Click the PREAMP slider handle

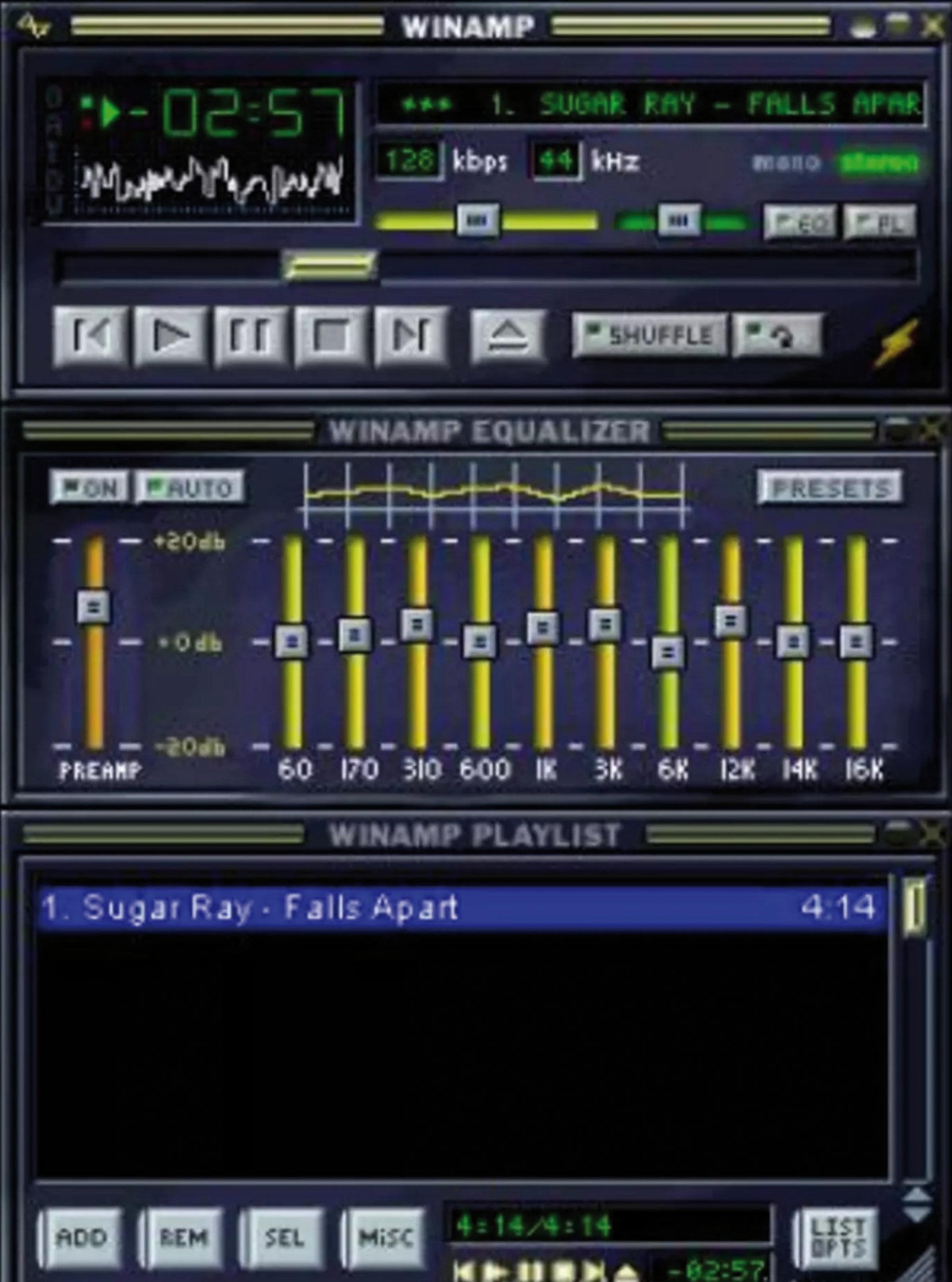coord(94,607)
